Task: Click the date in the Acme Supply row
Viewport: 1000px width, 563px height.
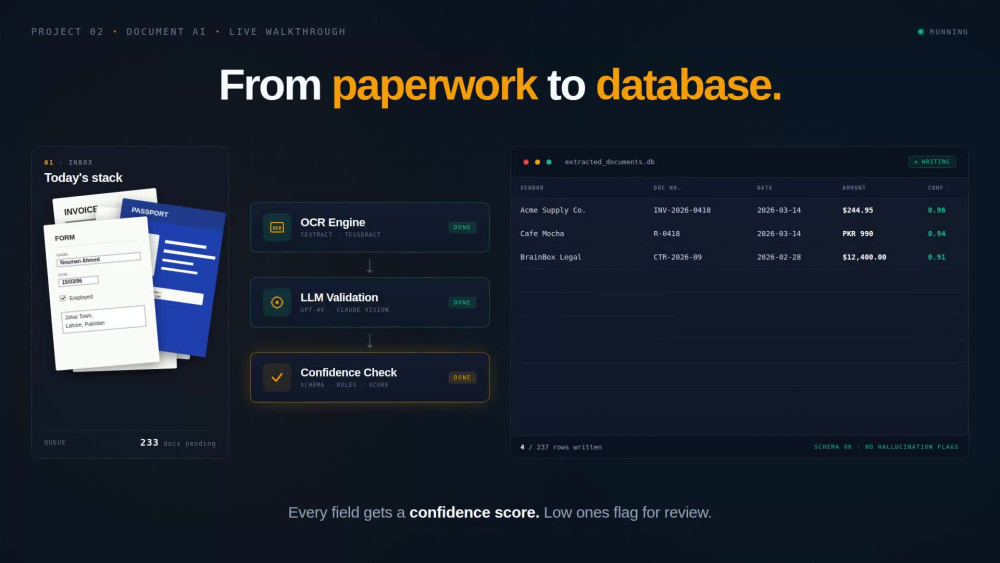Action: (x=779, y=210)
